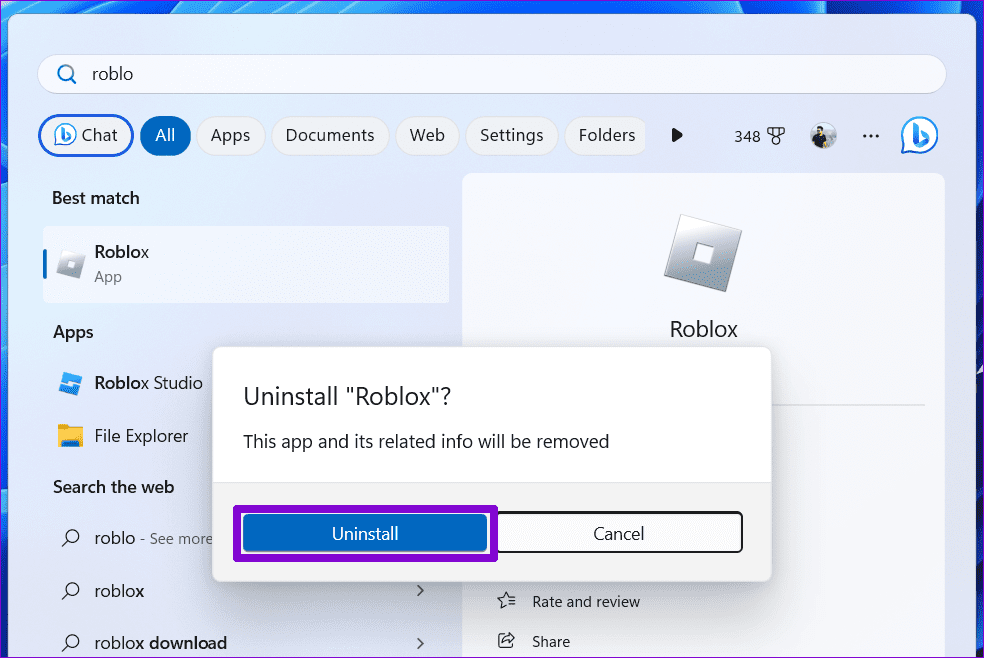
Task: Click the See more link beside roblo
Action: pos(180,538)
